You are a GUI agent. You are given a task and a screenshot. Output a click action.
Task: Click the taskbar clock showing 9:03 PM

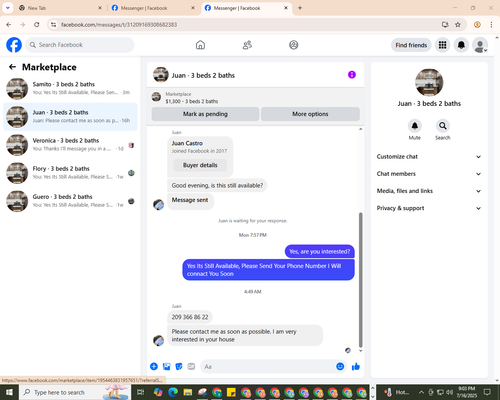[x=466, y=392]
